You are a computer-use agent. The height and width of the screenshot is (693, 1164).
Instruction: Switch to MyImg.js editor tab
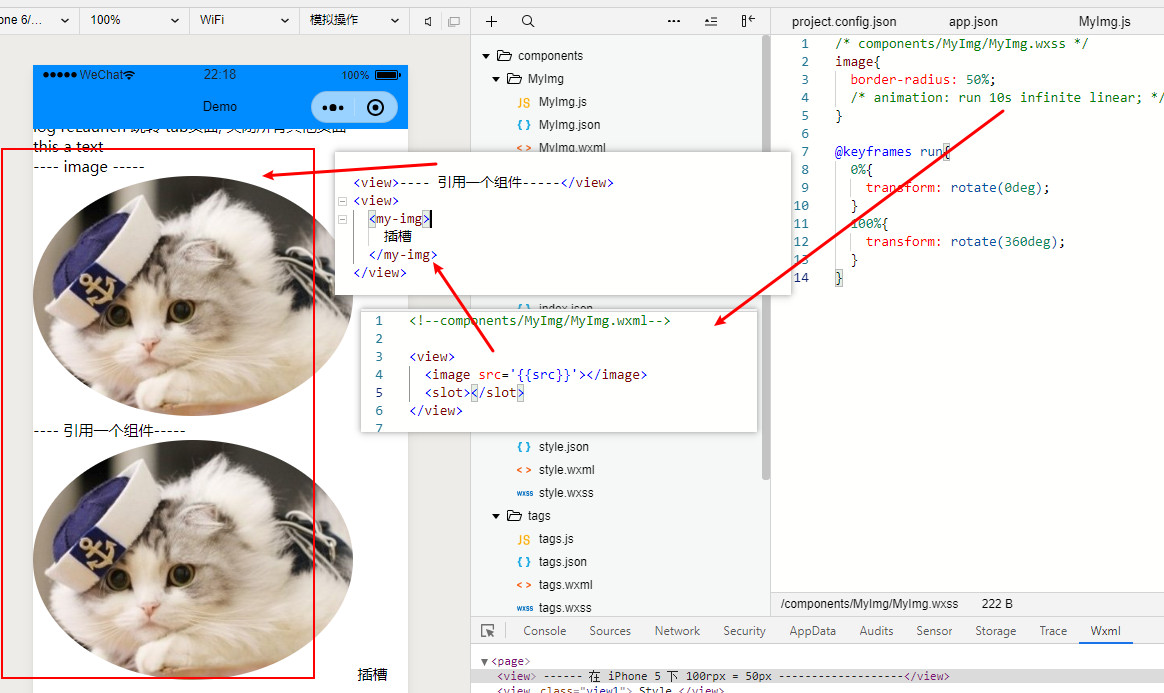point(1105,22)
